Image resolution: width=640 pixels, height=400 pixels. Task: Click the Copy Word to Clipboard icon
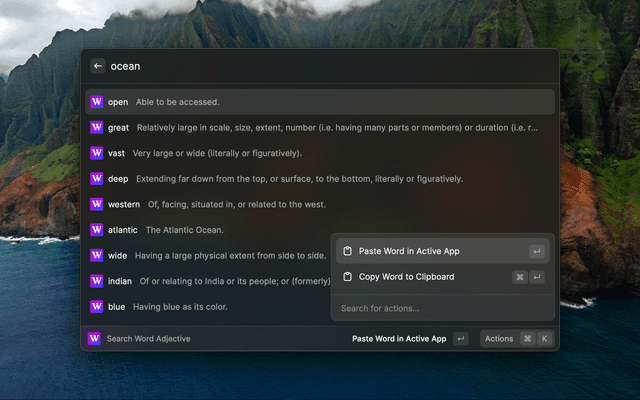point(347,277)
